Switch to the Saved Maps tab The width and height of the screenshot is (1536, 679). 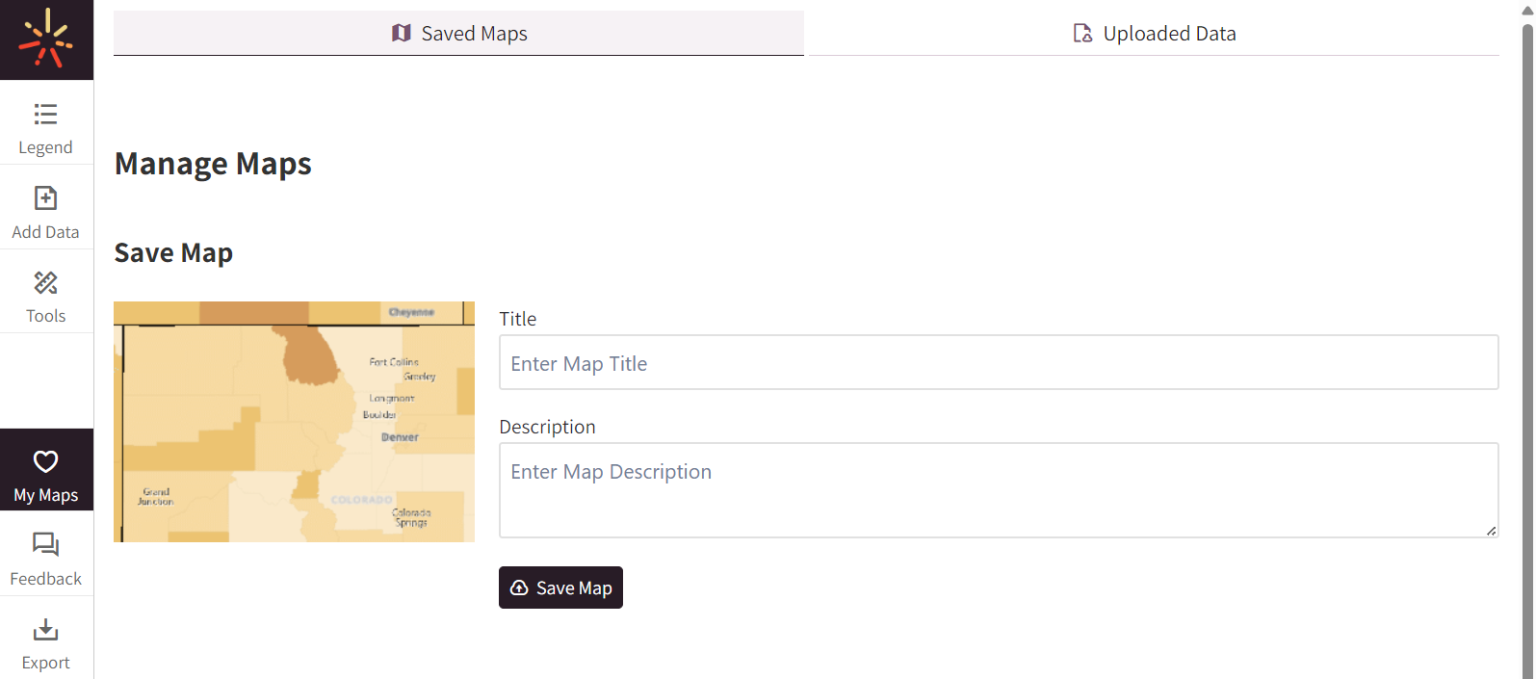pyautogui.click(x=459, y=33)
